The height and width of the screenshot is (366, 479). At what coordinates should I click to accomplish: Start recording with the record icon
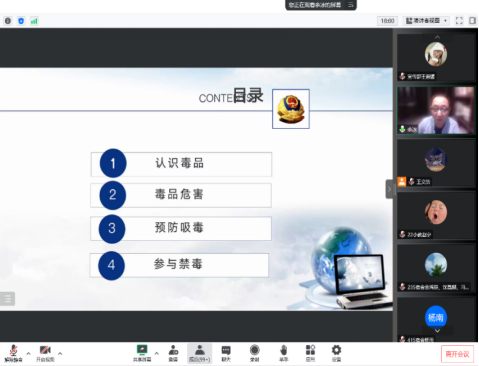click(255, 353)
